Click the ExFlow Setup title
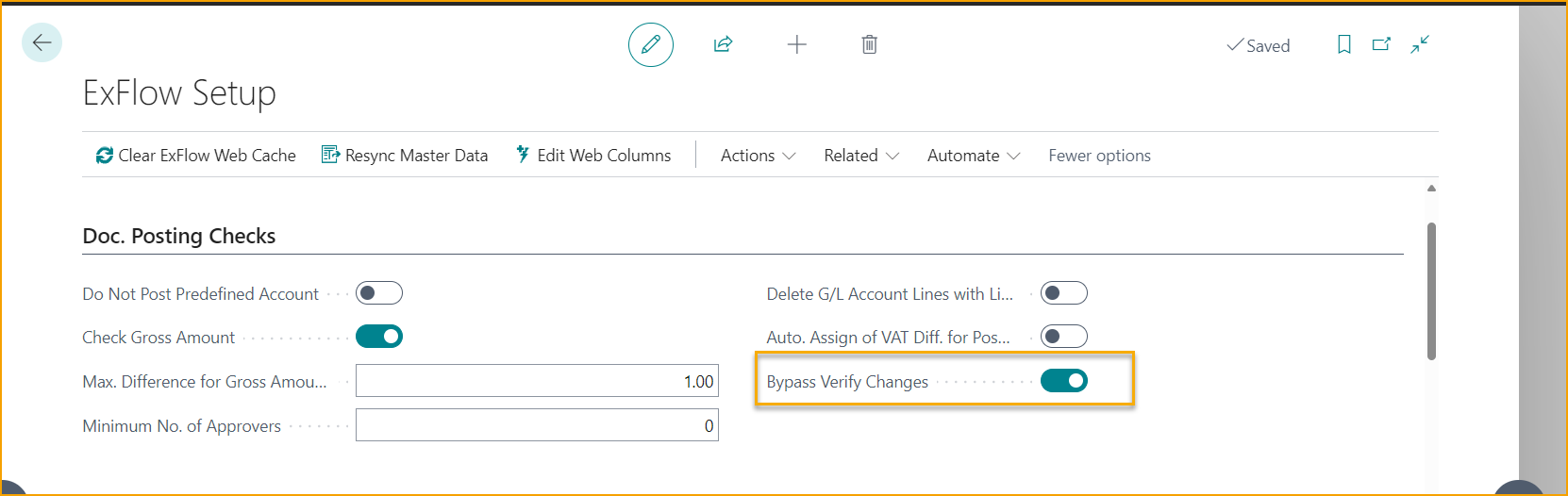This screenshot has height=496, width=1568. coord(179,92)
